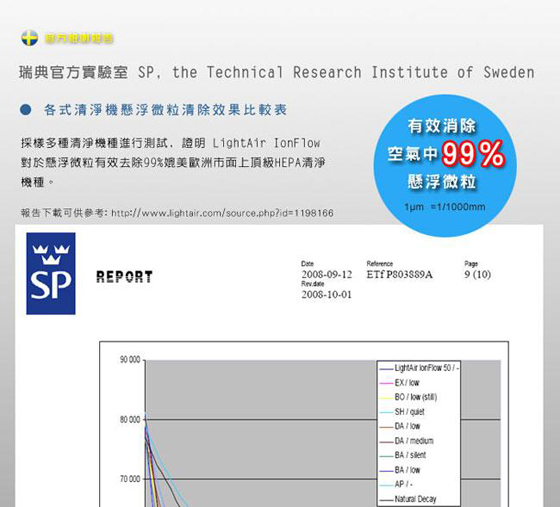Click the reference number ETf P803889A
Screen dimensions: 560x507
(x=399, y=275)
